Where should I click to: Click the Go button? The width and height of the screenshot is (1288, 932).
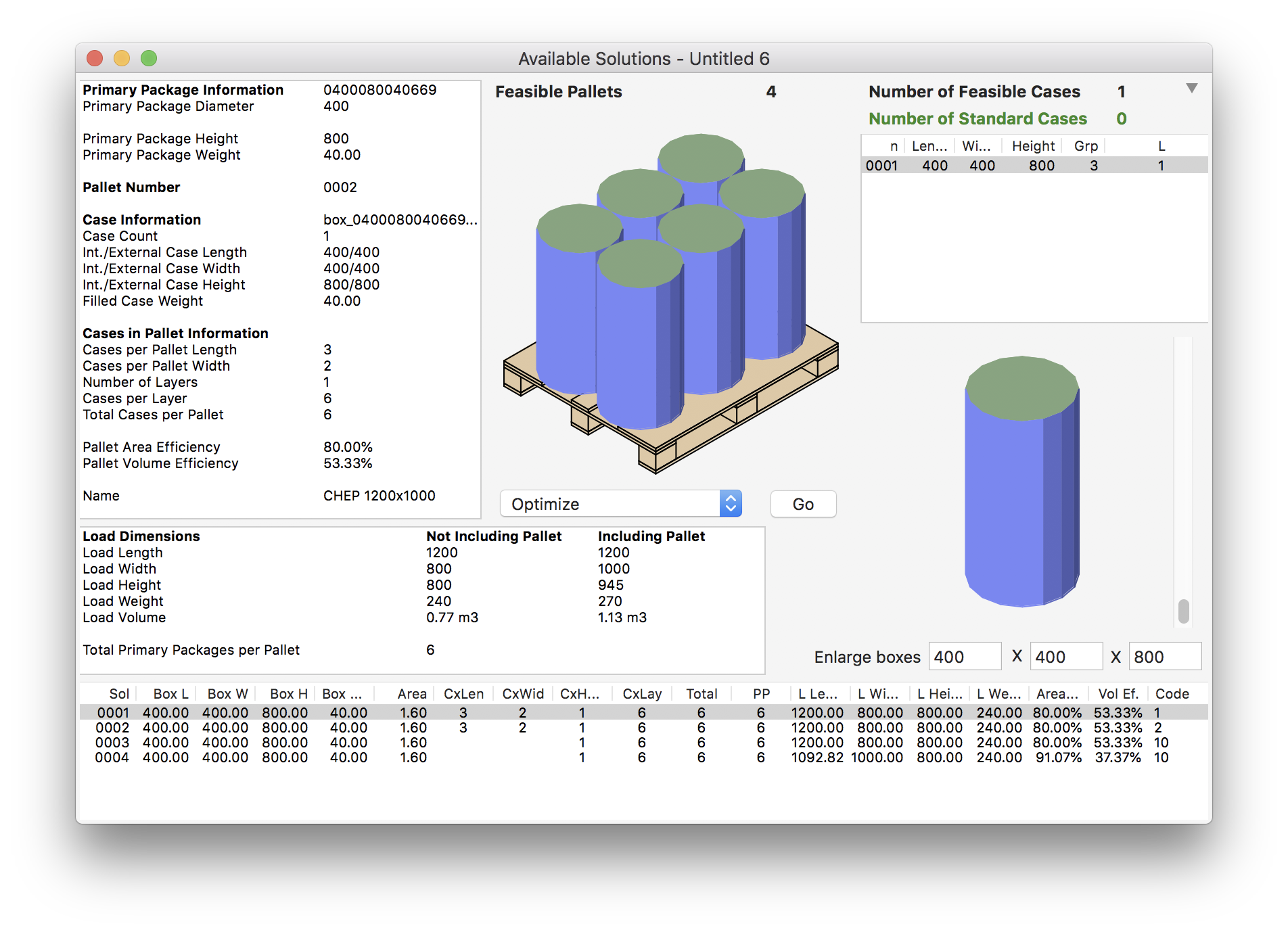803,504
